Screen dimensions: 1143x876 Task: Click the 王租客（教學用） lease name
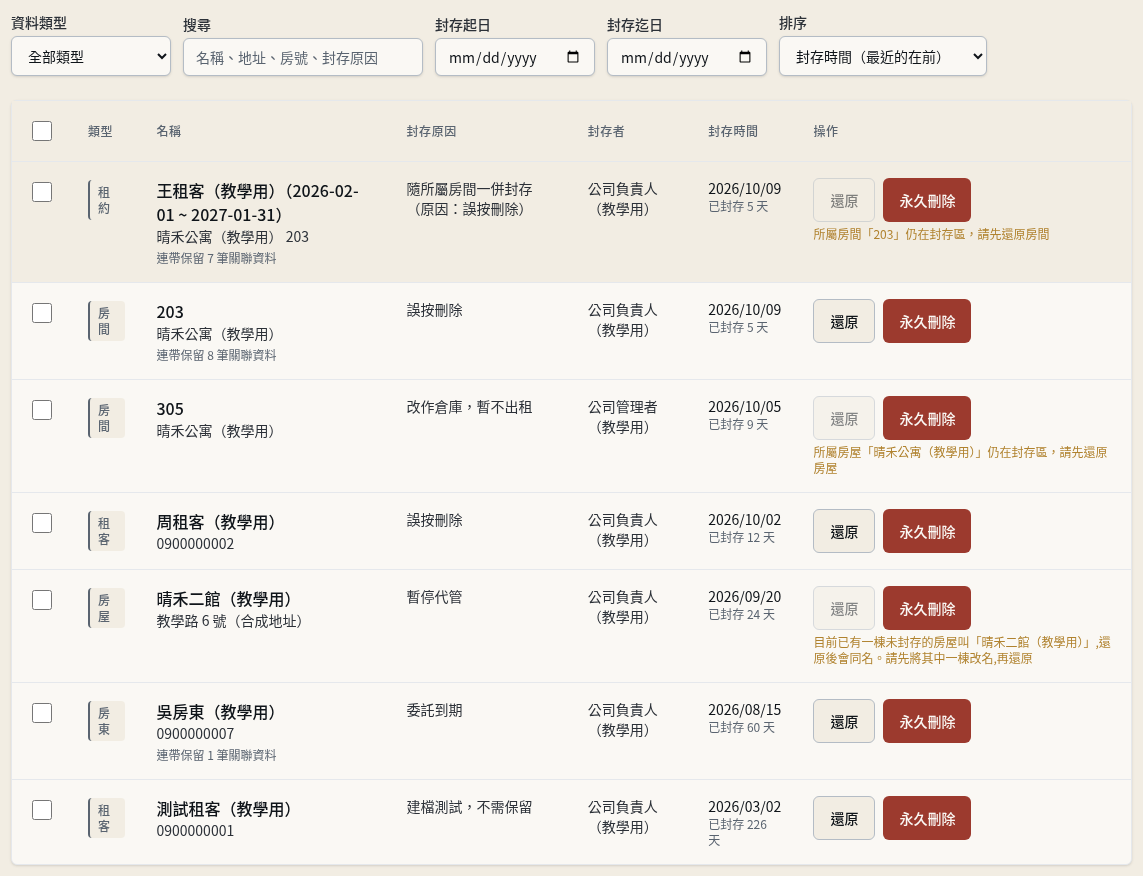pyautogui.click(x=257, y=203)
